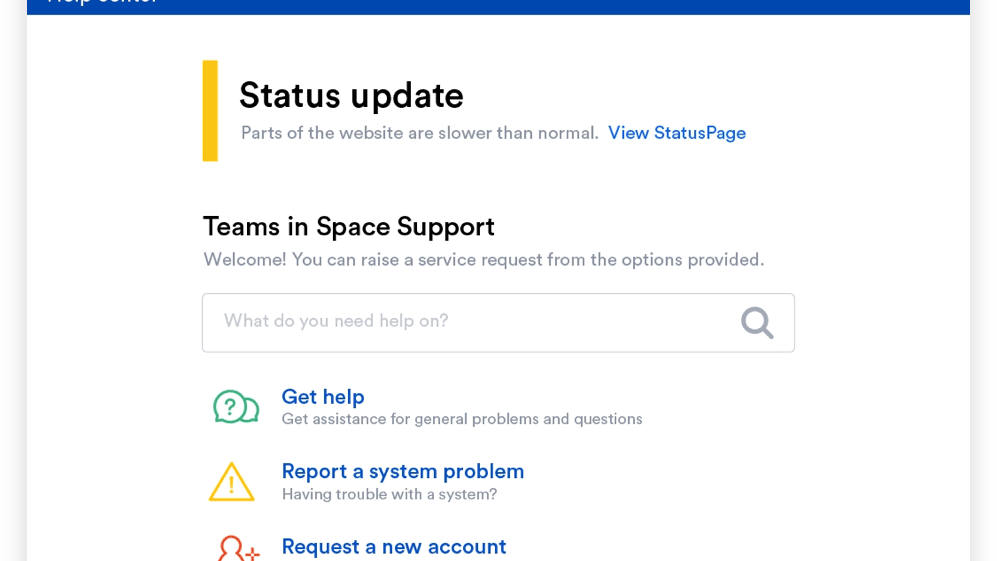Click the red new account user icon
This screenshot has width=997, height=561.
click(237, 549)
